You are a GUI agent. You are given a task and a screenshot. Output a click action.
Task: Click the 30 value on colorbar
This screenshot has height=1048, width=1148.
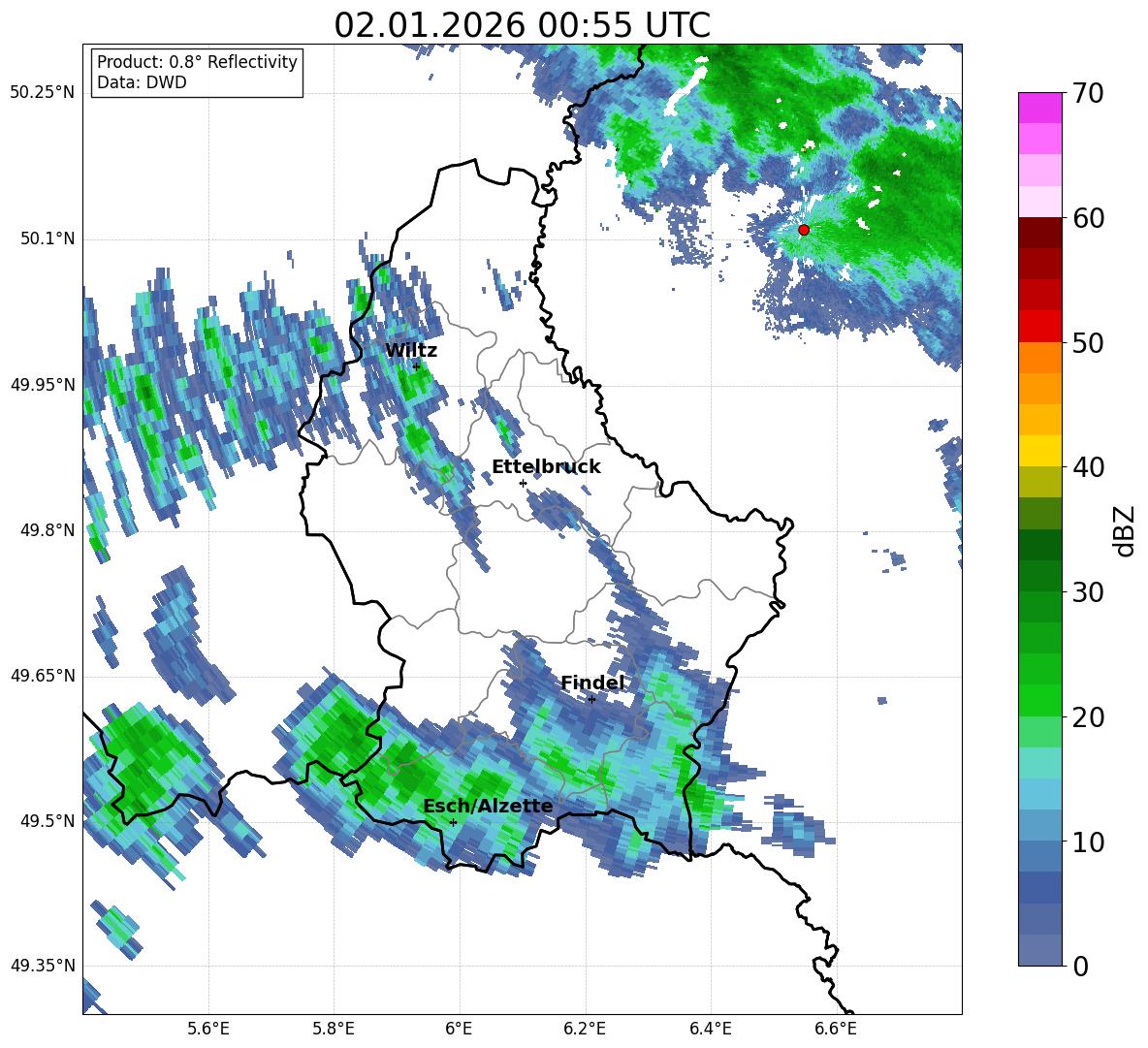[1088, 592]
